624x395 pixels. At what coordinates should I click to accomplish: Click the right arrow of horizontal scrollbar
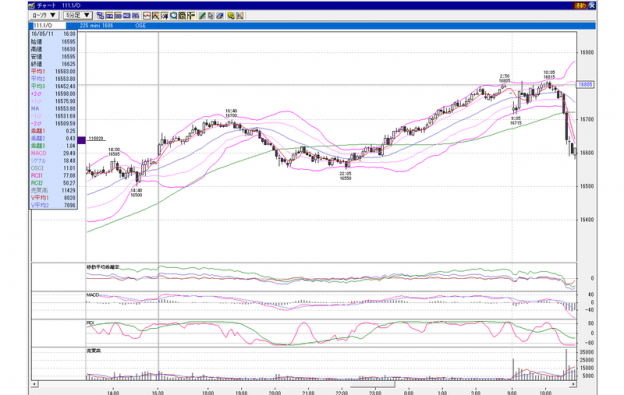[x=573, y=384]
